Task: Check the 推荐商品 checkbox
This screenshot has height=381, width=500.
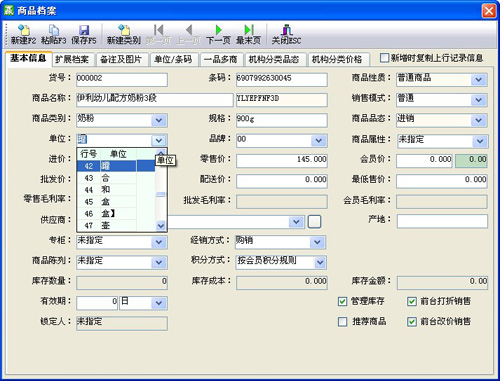Action: 342,322
